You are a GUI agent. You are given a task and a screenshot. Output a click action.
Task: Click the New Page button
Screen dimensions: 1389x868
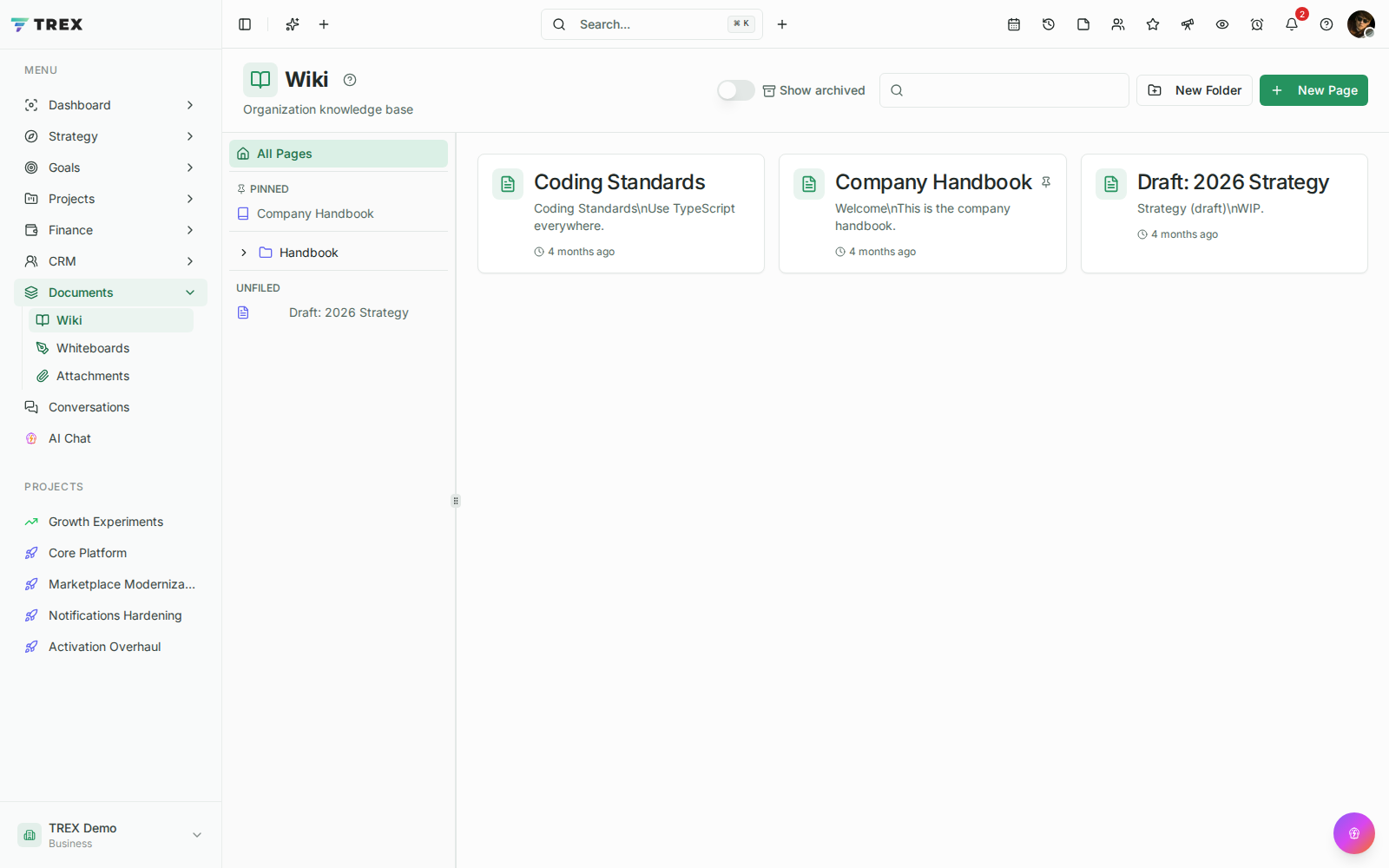coord(1313,90)
